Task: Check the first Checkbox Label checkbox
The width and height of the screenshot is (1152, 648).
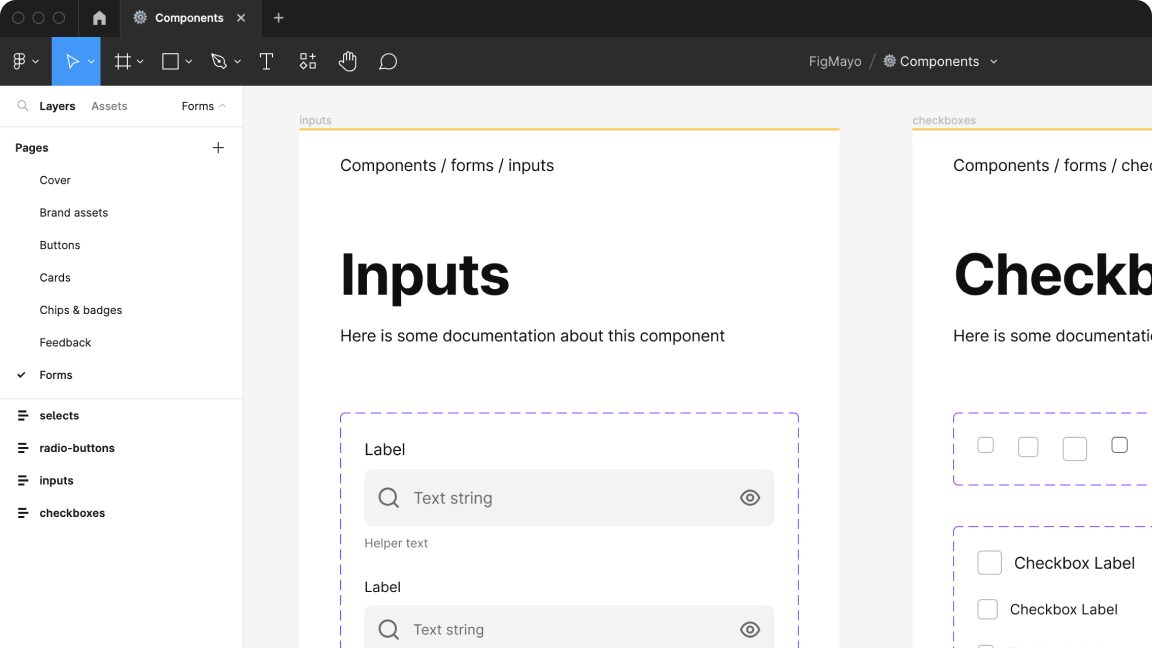Action: click(989, 562)
